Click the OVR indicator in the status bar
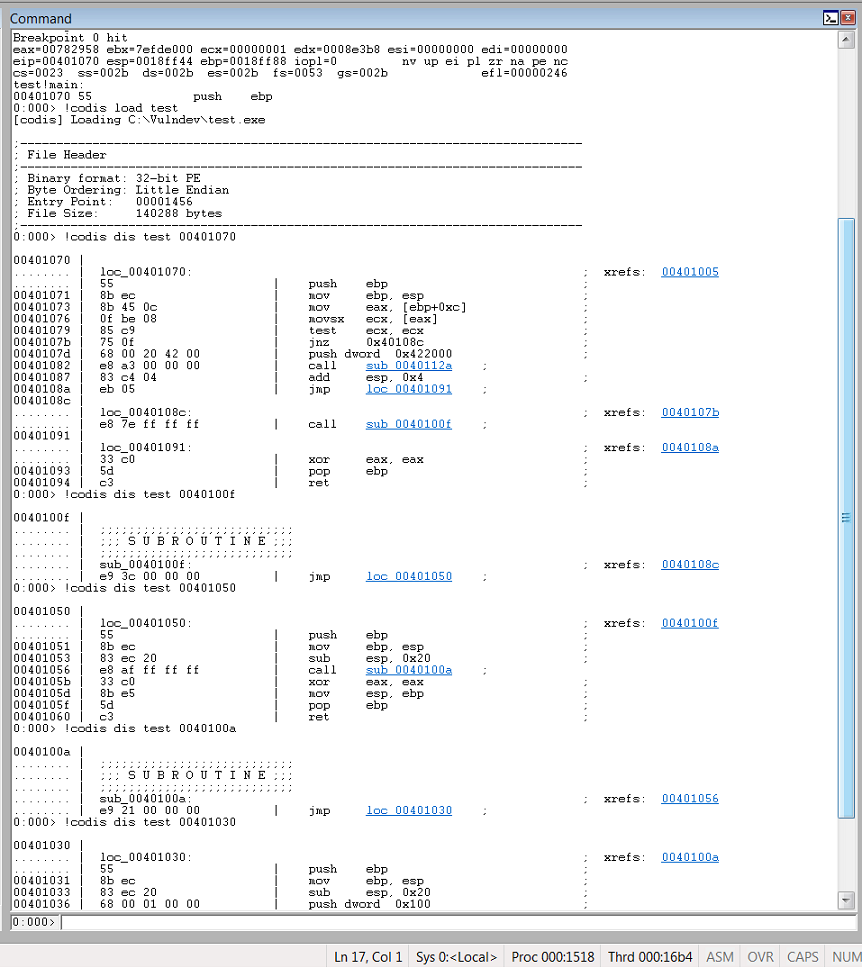 tap(760, 957)
